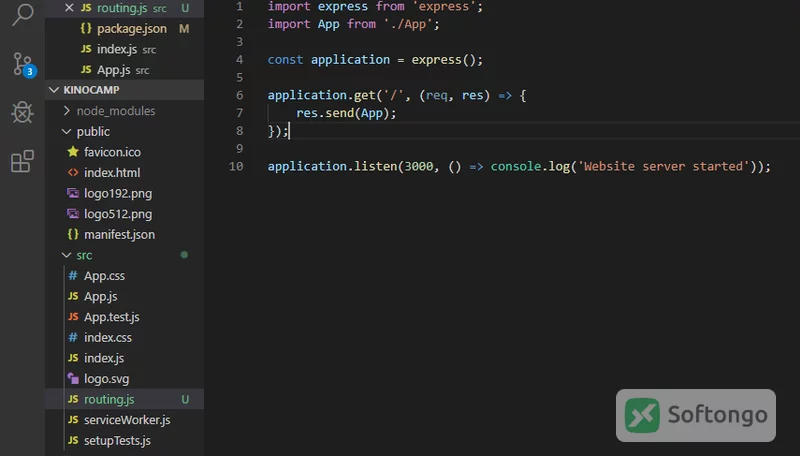The image size is (800, 456).
Task: Select index.js src in Open Editors list
Action: (x=124, y=49)
